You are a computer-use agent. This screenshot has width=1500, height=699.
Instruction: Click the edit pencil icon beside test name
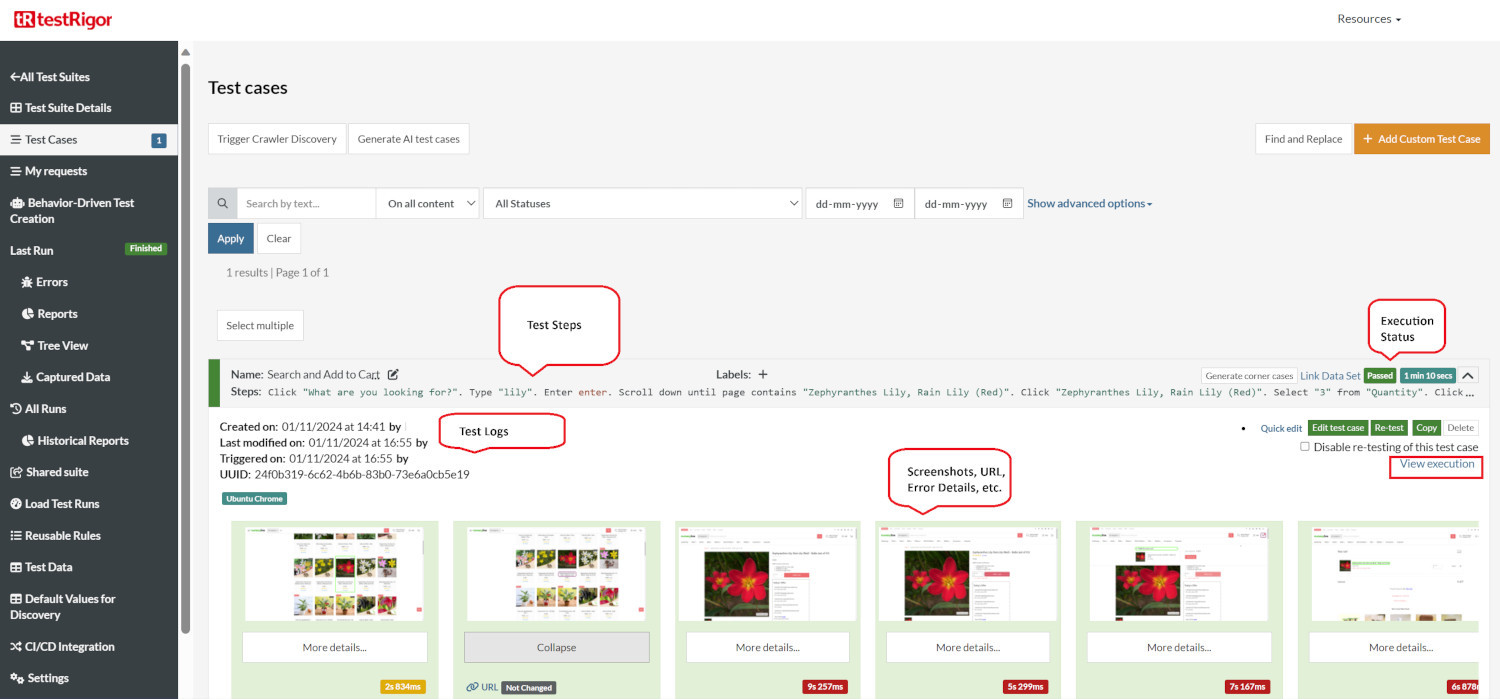coord(393,374)
